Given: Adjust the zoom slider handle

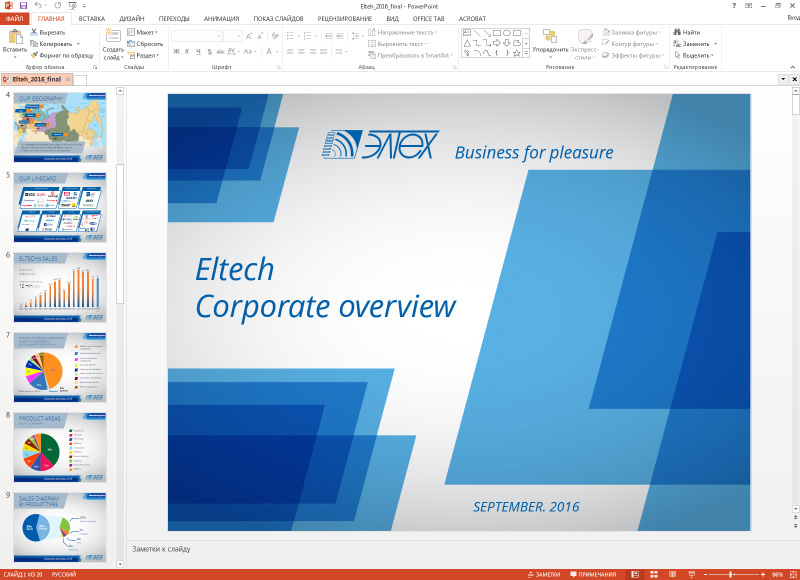Looking at the screenshot, I should 731,574.
